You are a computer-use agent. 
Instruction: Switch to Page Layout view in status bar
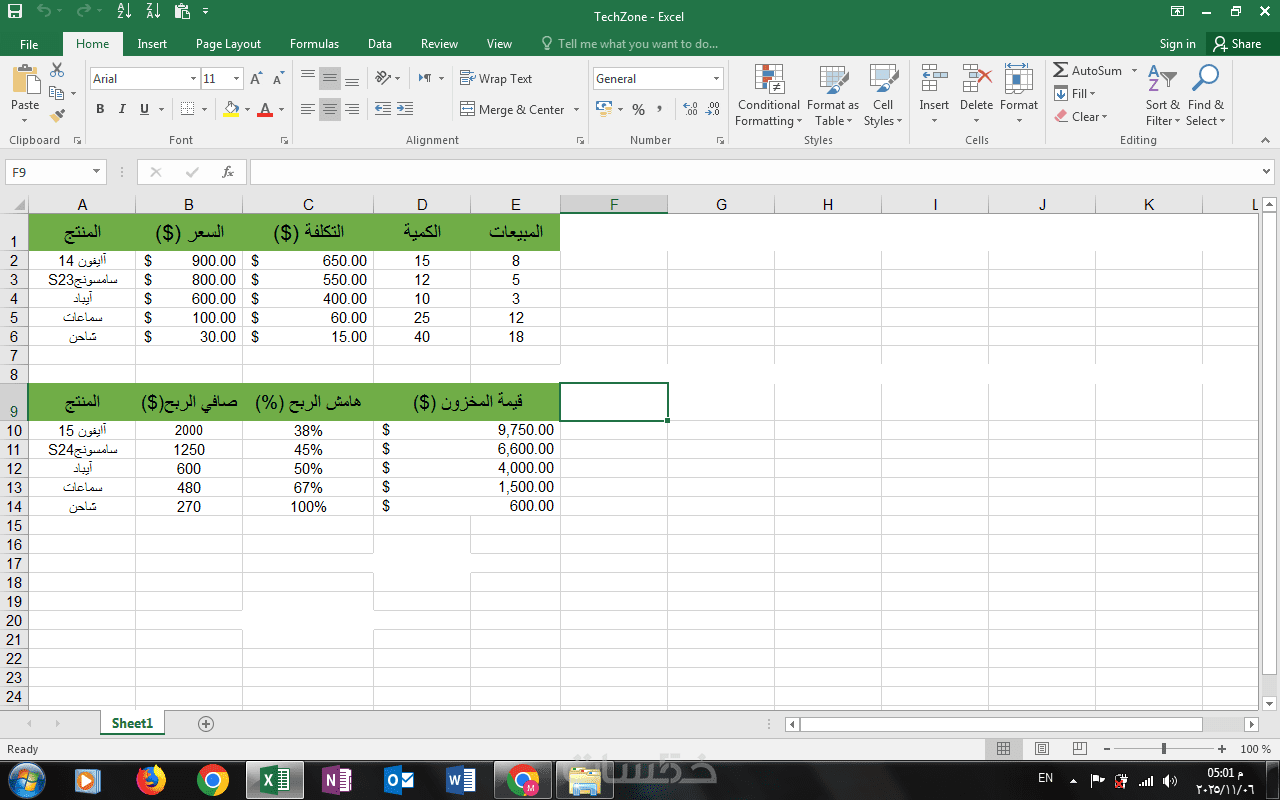point(1042,749)
